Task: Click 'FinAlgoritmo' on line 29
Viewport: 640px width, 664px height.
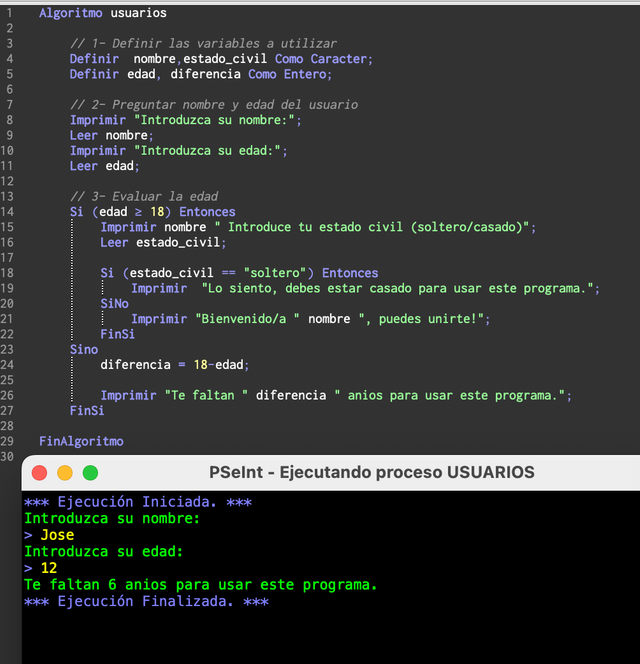Action: tap(81, 441)
